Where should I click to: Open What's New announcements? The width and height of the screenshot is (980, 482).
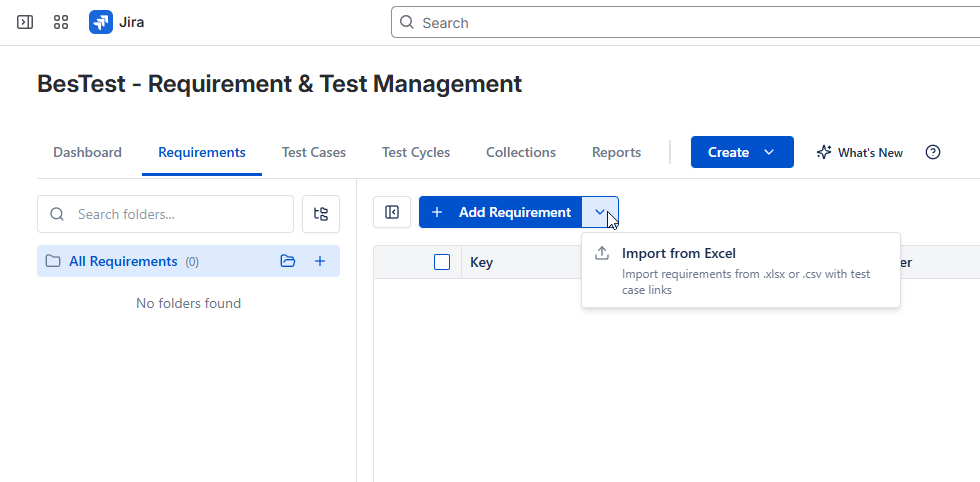pos(859,152)
